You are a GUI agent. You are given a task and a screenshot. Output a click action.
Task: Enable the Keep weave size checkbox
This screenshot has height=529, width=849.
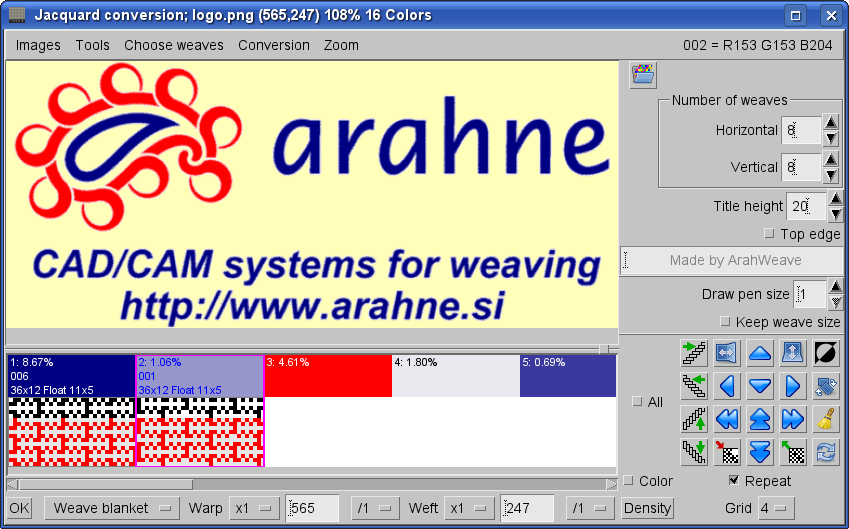pos(725,322)
